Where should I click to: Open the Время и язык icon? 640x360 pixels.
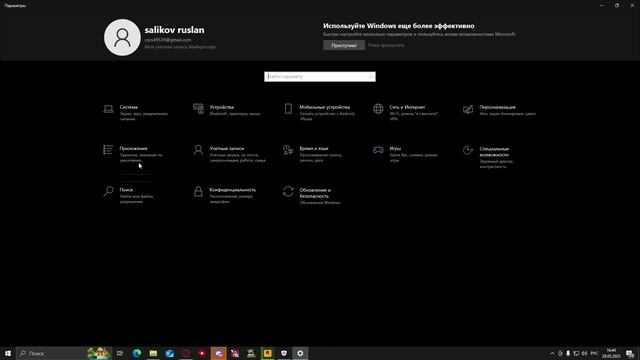click(288, 150)
